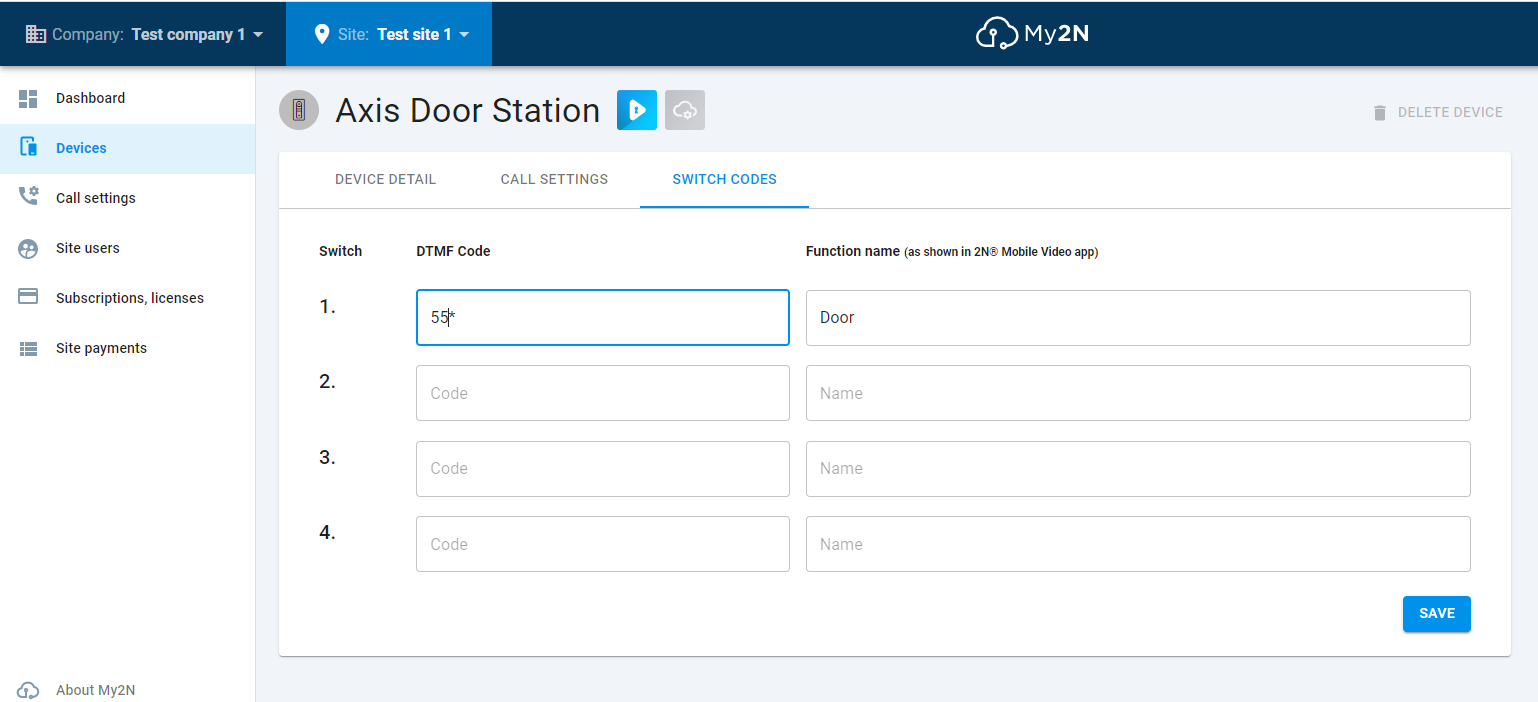This screenshot has height=702, width=1538.
Task: Click the Devices icon in the sidebar
Action: [x=28, y=147]
